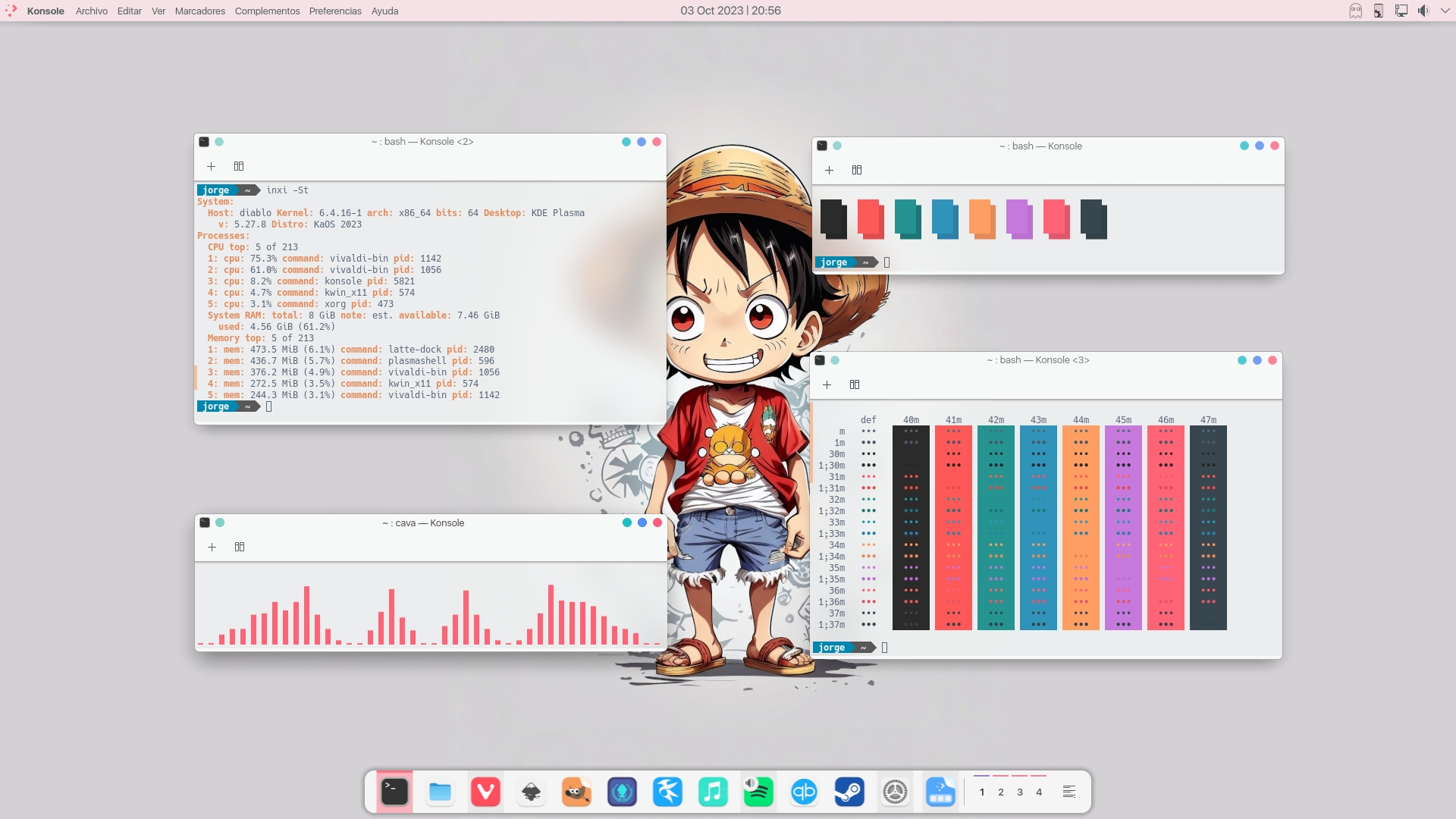Open window menu icon of color-blocks Konsole window

point(822,146)
